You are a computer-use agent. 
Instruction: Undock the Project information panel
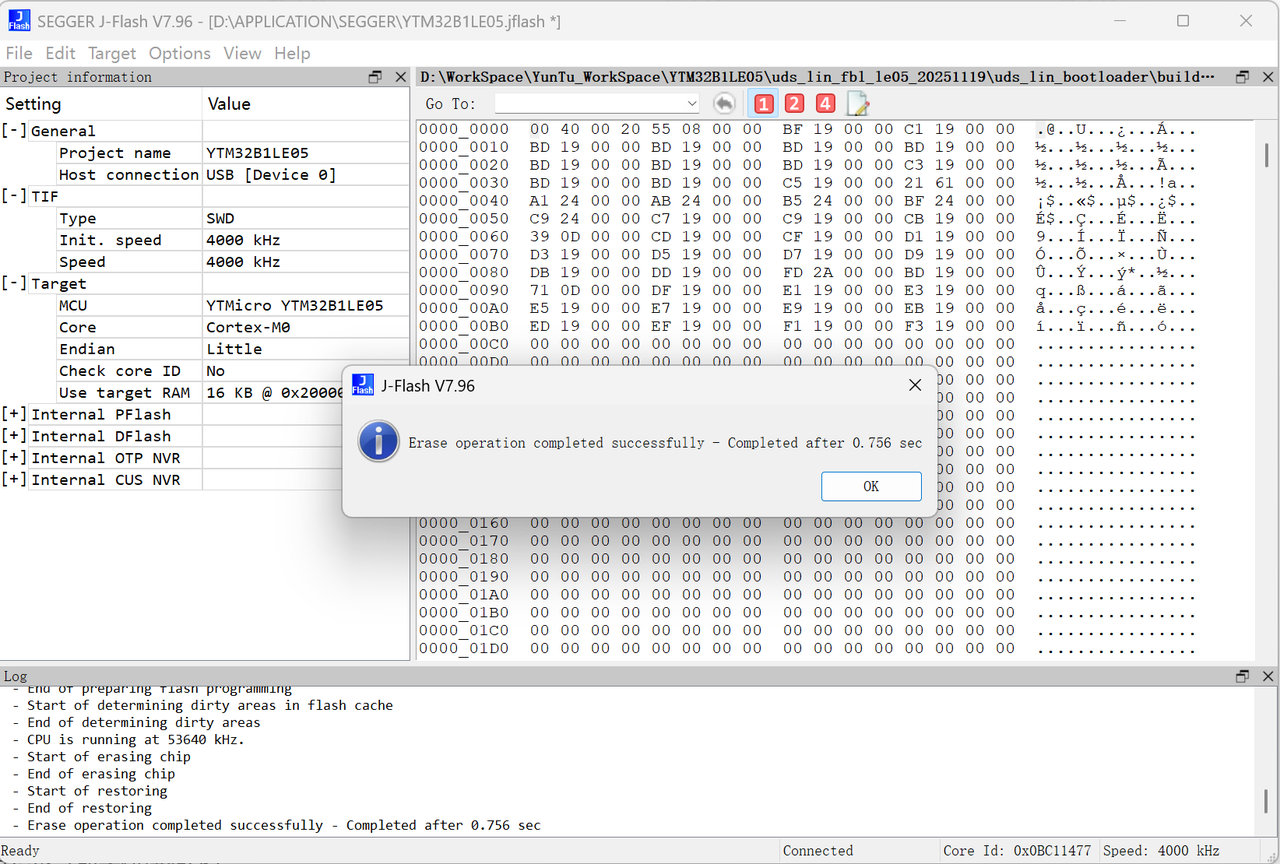point(375,77)
